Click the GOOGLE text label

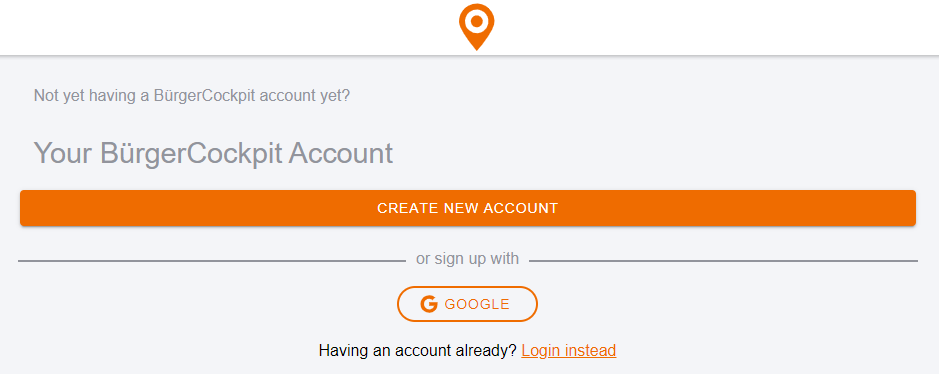coord(477,304)
